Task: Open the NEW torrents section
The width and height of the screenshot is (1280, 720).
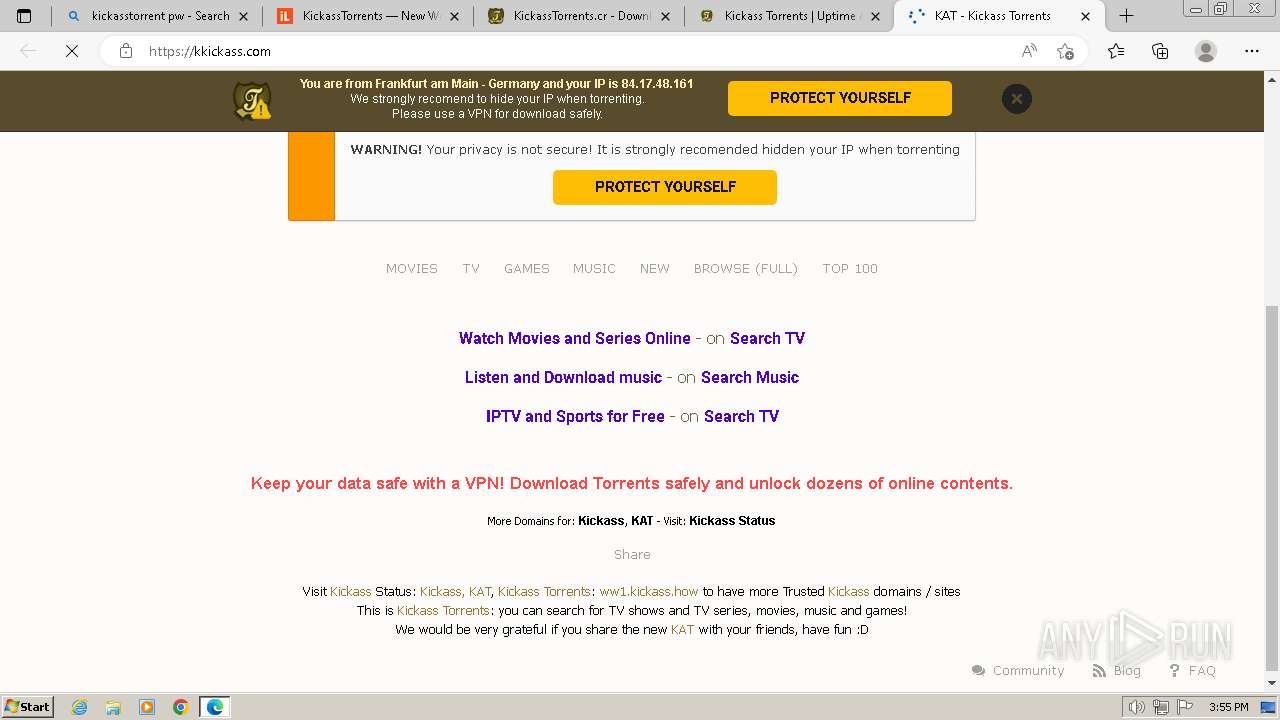Action: [x=655, y=268]
